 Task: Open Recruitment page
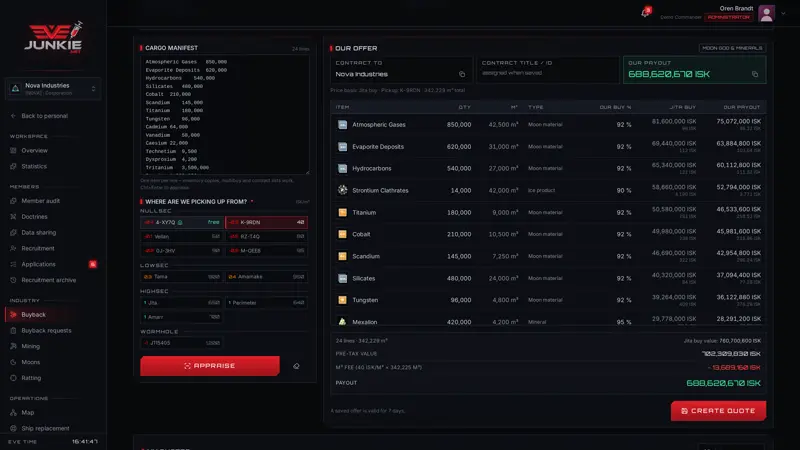click(38, 248)
